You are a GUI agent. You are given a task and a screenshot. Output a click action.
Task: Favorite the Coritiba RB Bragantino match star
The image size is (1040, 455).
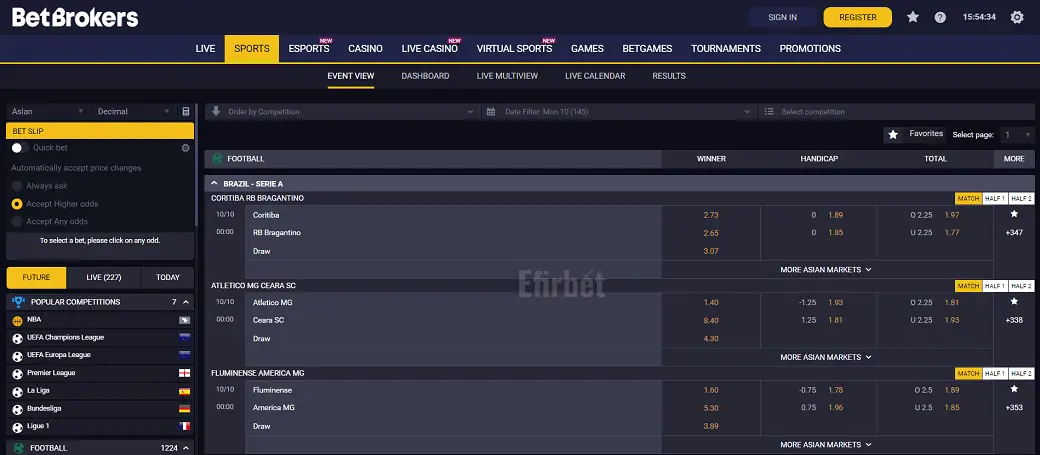pos(1014,214)
